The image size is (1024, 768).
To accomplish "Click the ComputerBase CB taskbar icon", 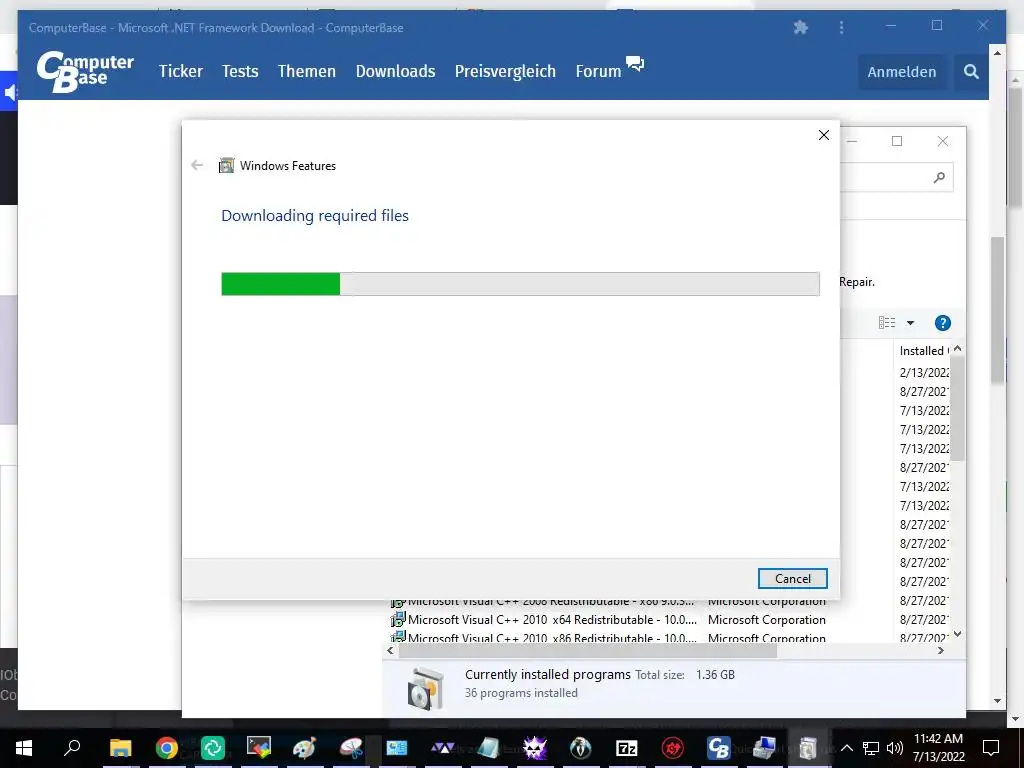I will [x=718, y=748].
